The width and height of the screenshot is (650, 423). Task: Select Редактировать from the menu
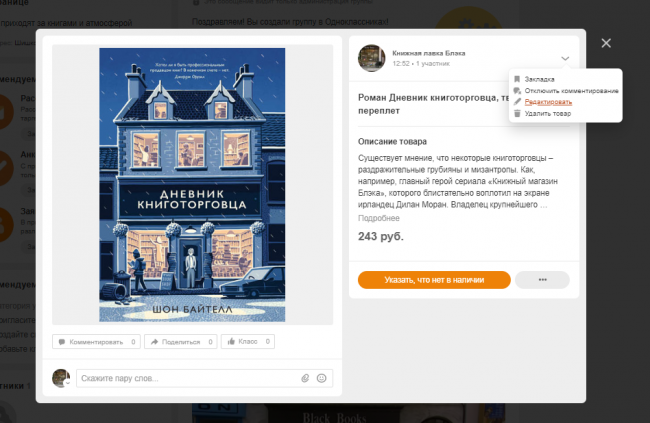[548, 102]
